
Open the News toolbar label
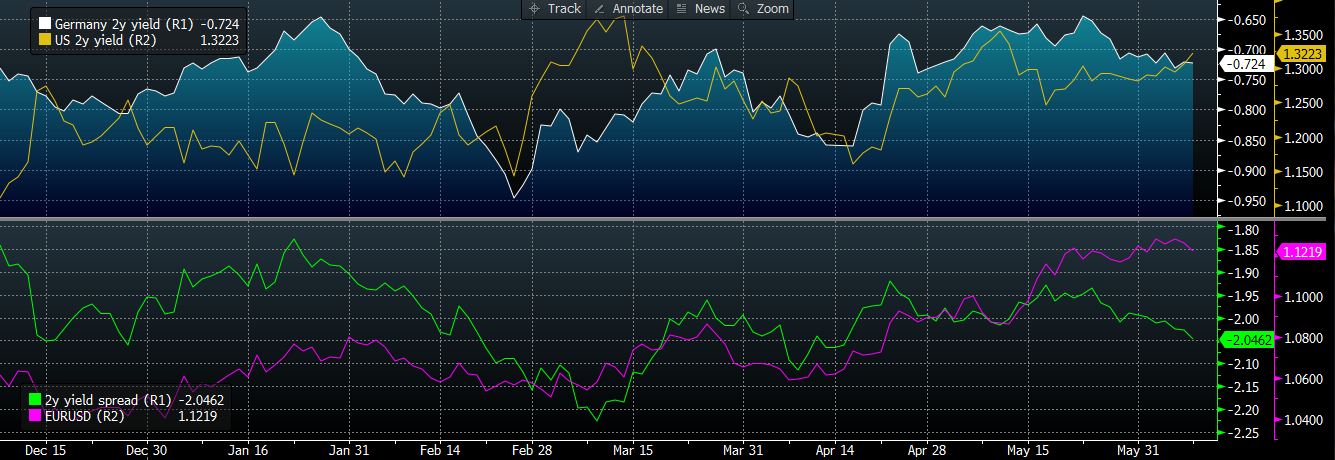pos(709,9)
